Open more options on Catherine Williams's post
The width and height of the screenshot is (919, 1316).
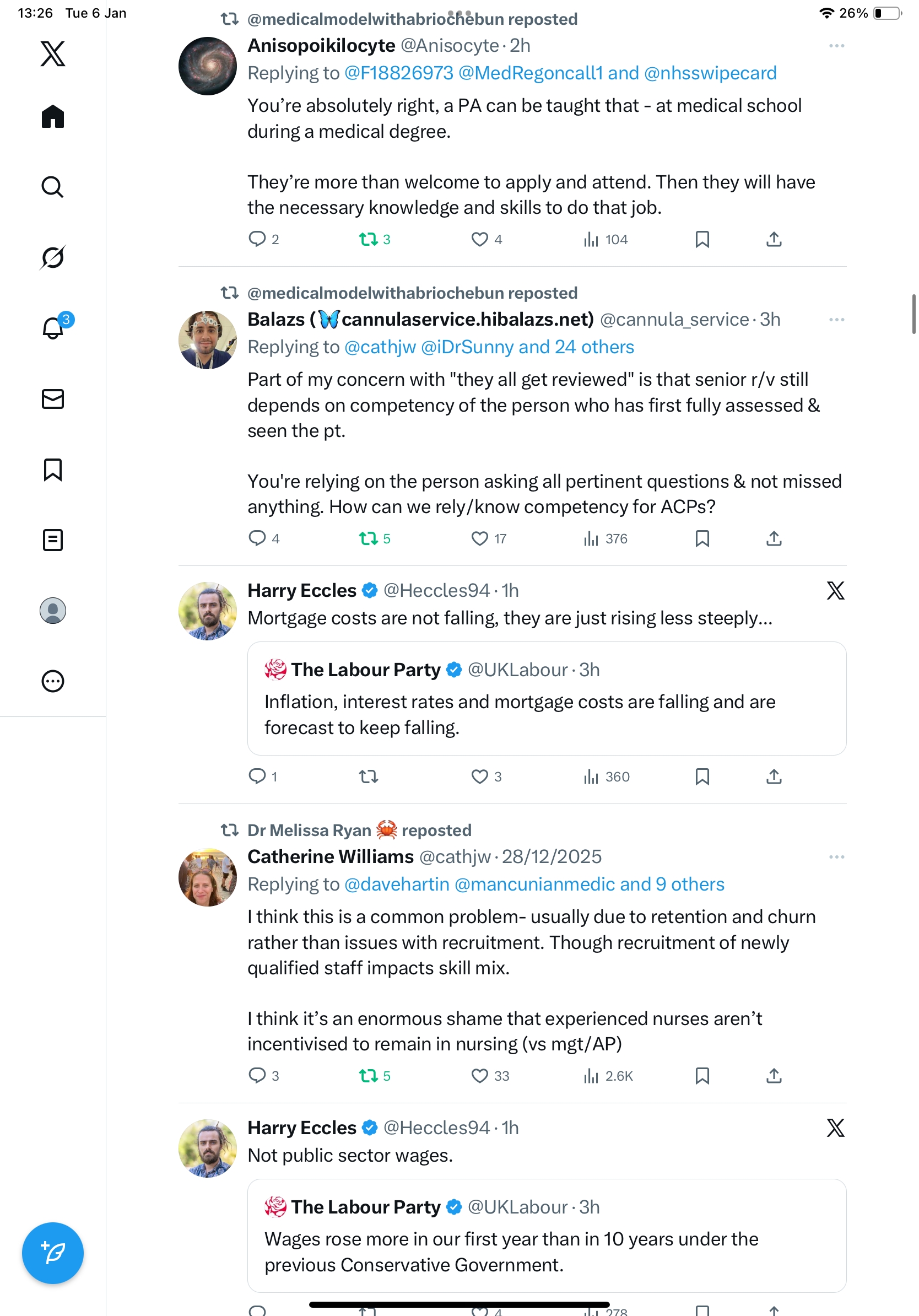(x=836, y=857)
